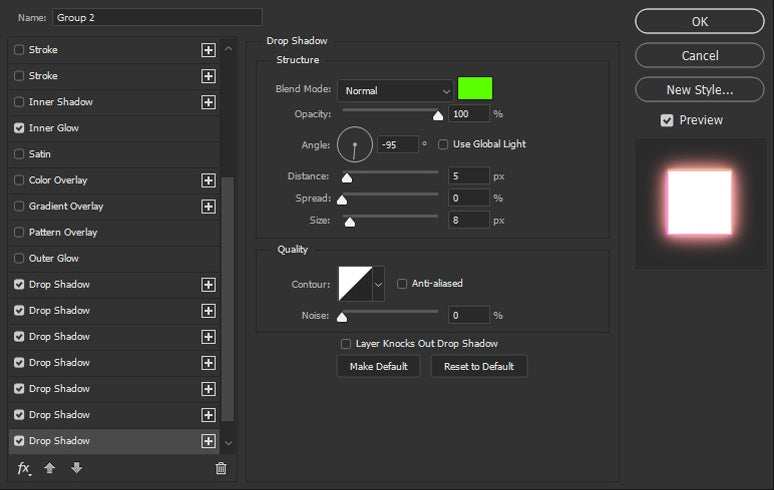This screenshot has width=774, height=490.
Task: Click the Angle dial control
Action: [354, 145]
